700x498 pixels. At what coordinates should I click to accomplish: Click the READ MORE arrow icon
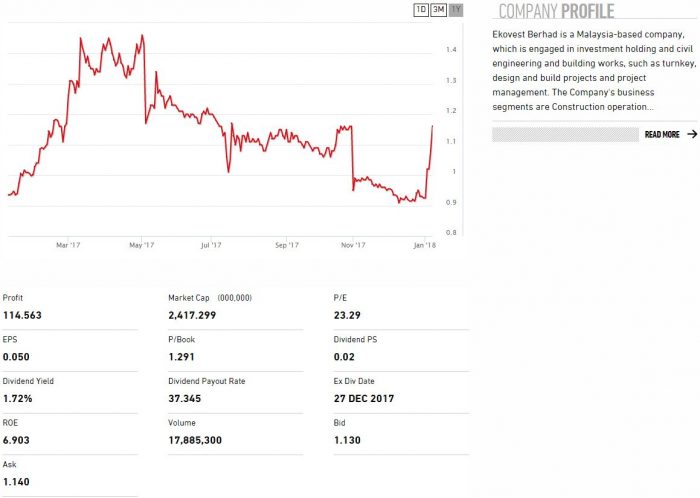click(x=692, y=134)
